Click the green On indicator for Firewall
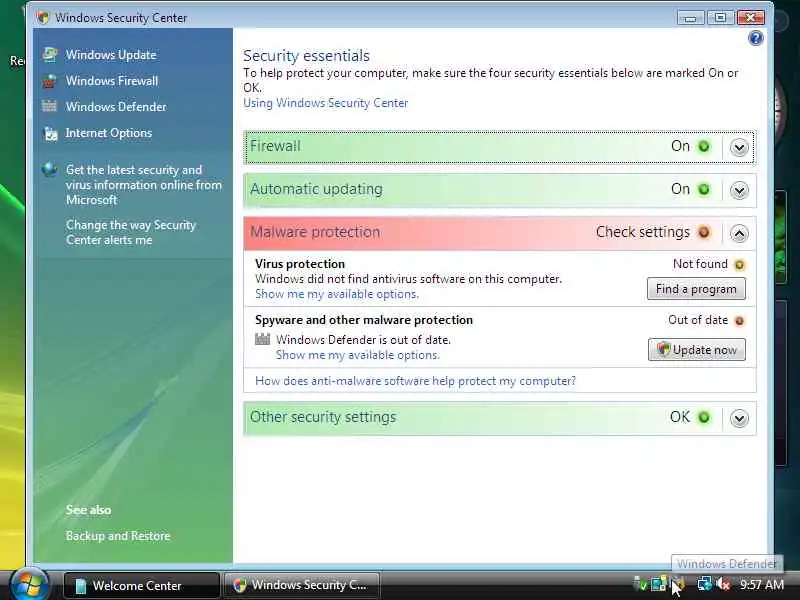Viewport: 800px width, 600px height. point(704,146)
